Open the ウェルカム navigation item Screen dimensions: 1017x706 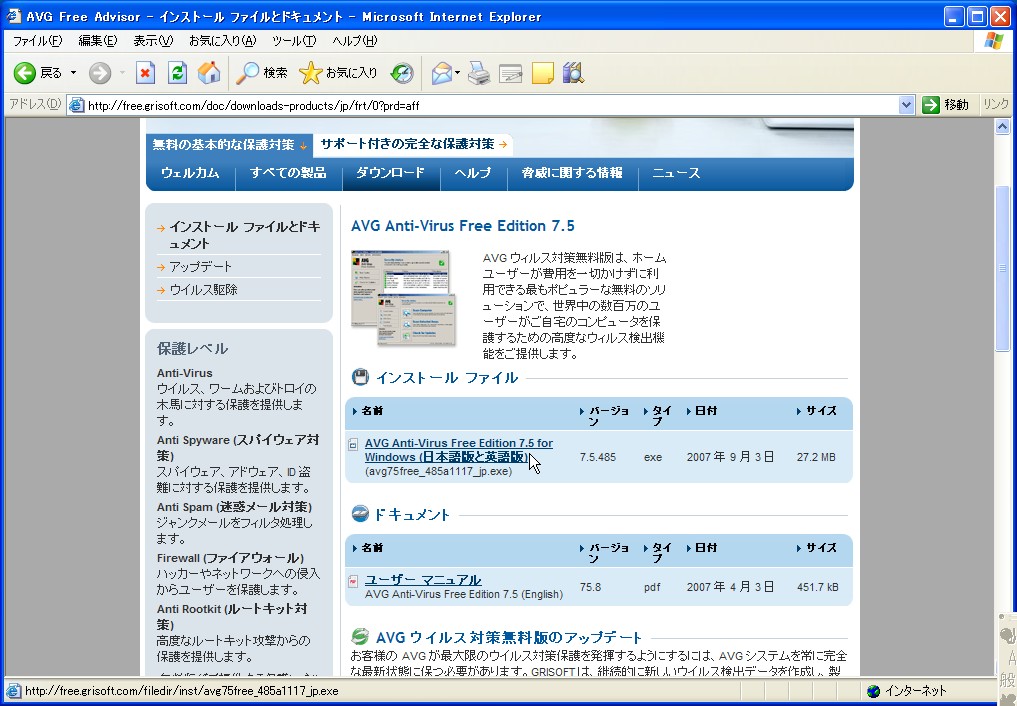coord(190,173)
